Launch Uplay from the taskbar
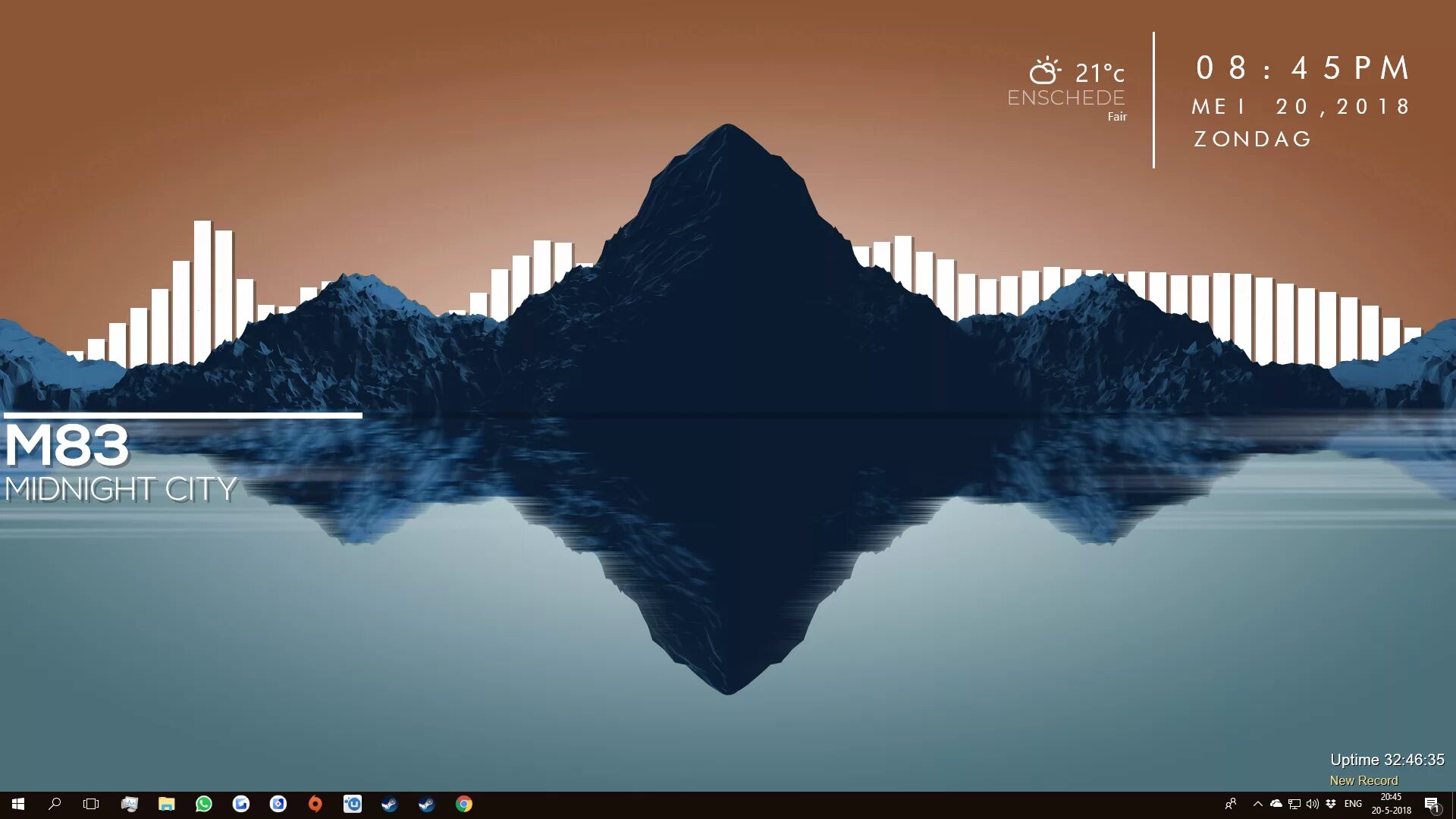This screenshot has height=819, width=1456. [x=352, y=804]
